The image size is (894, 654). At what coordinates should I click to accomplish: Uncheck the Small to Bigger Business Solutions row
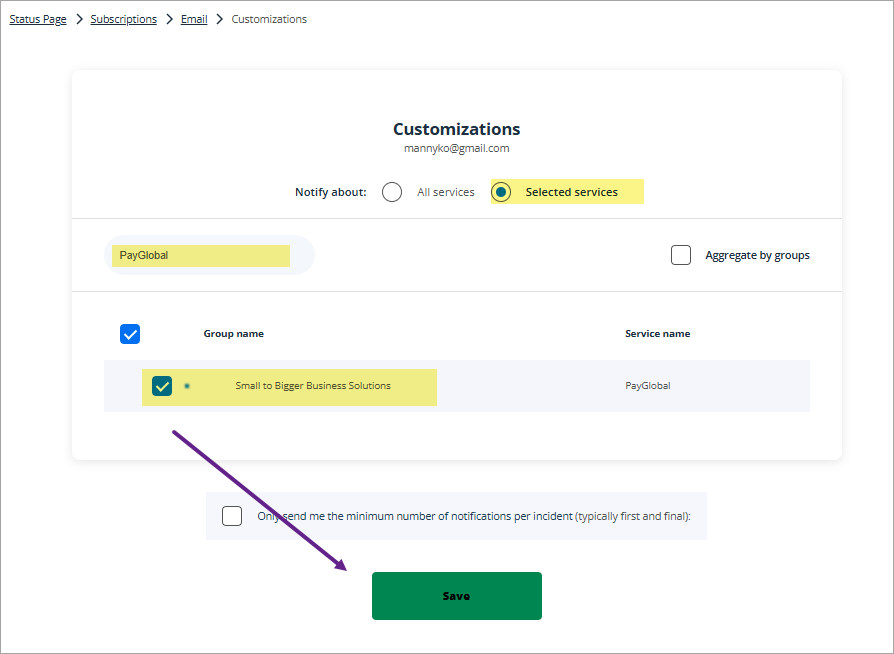point(162,386)
